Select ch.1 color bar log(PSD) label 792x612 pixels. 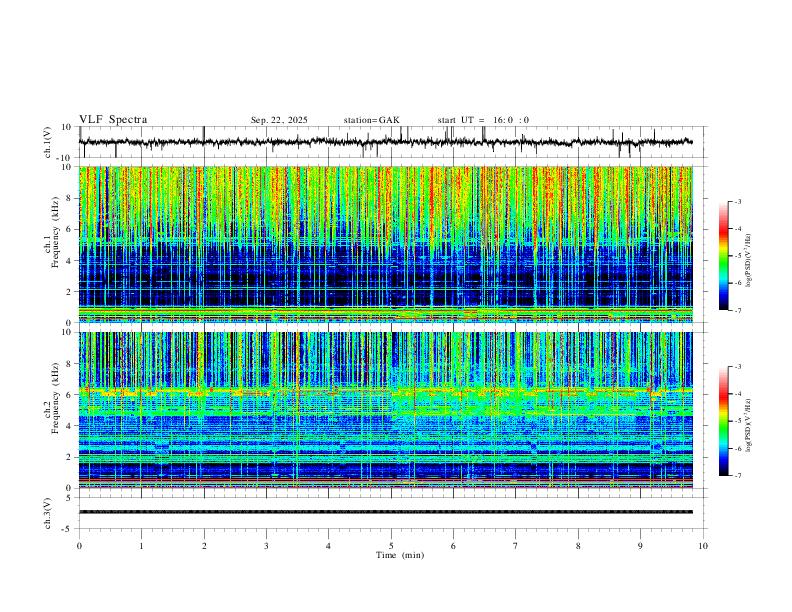coord(748,261)
